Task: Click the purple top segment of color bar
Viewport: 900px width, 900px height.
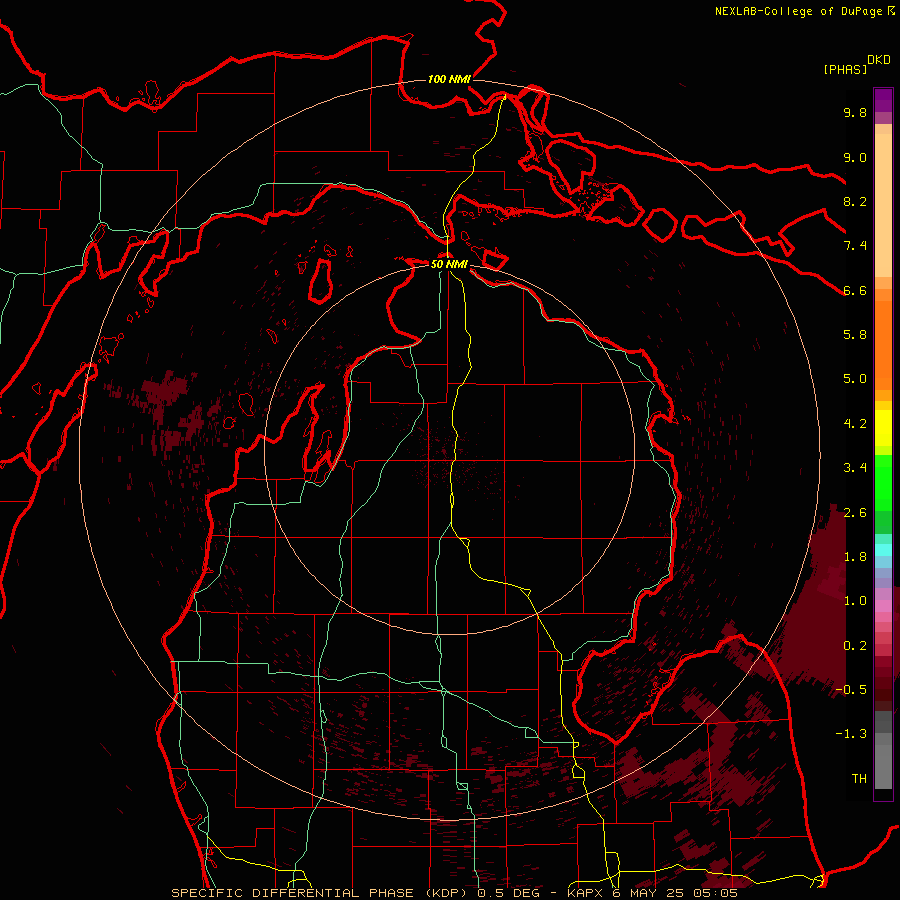Action: click(883, 100)
